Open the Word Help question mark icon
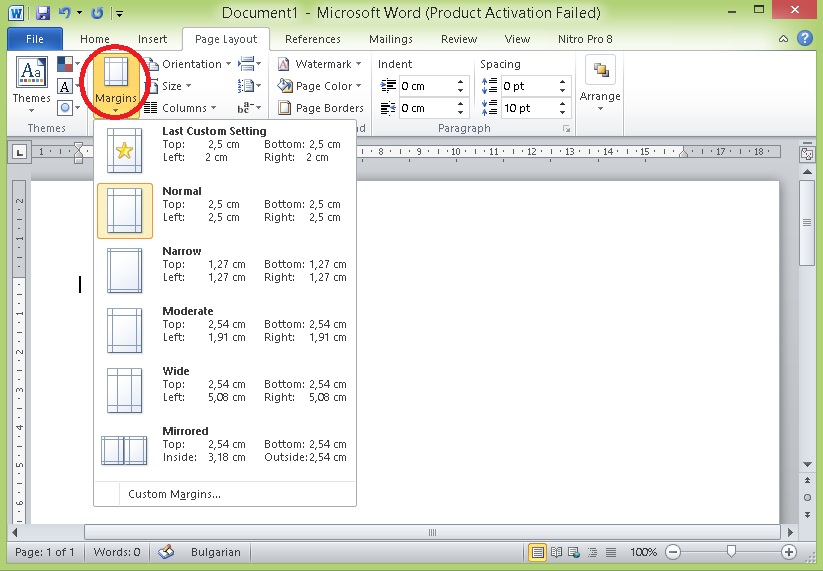Viewport: 823px width, 571px height. (x=805, y=39)
